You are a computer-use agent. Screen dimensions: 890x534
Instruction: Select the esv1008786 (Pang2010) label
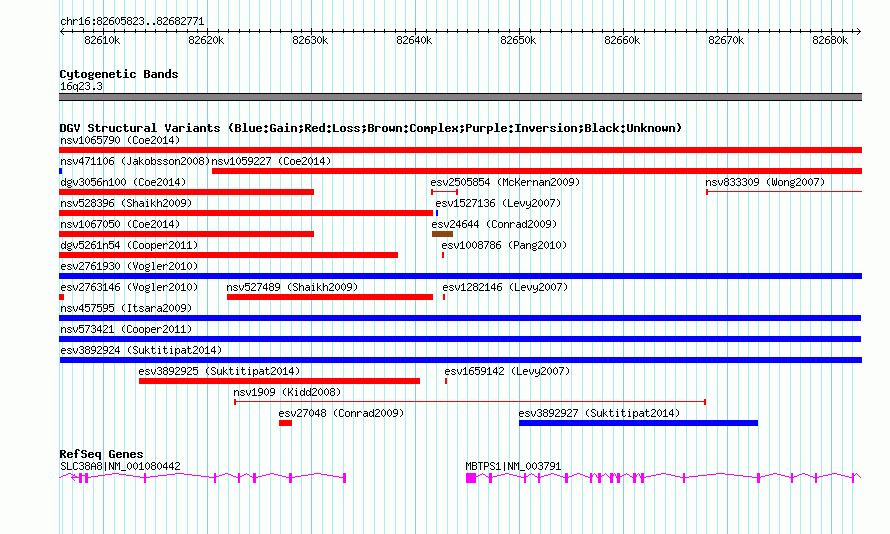coord(504,245)
